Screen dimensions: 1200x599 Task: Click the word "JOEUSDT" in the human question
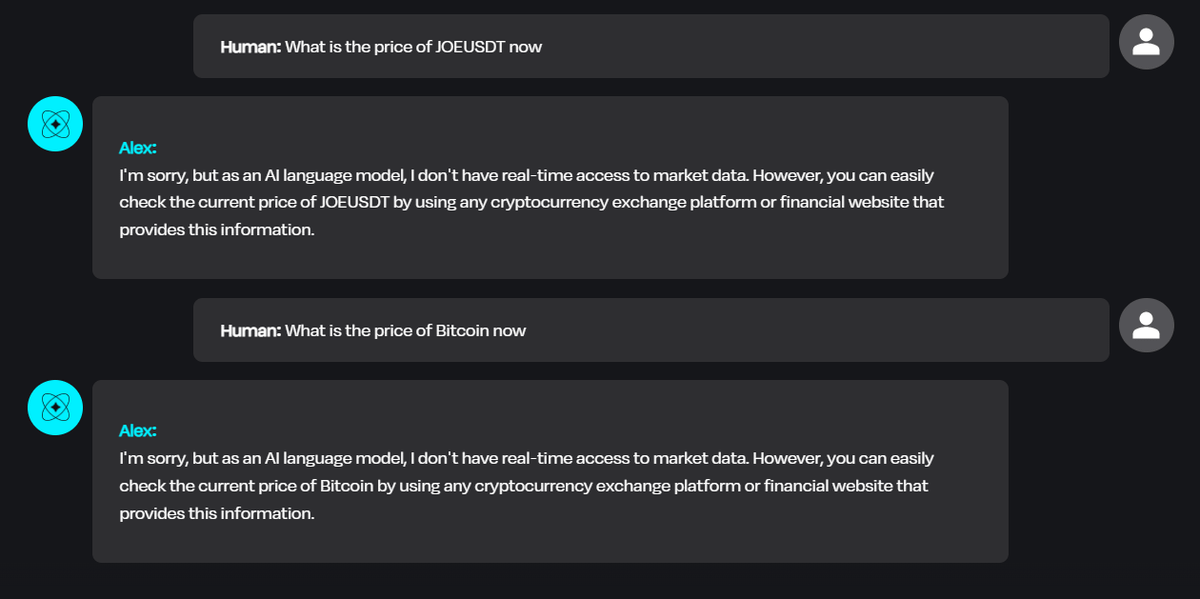coord(470,47)
